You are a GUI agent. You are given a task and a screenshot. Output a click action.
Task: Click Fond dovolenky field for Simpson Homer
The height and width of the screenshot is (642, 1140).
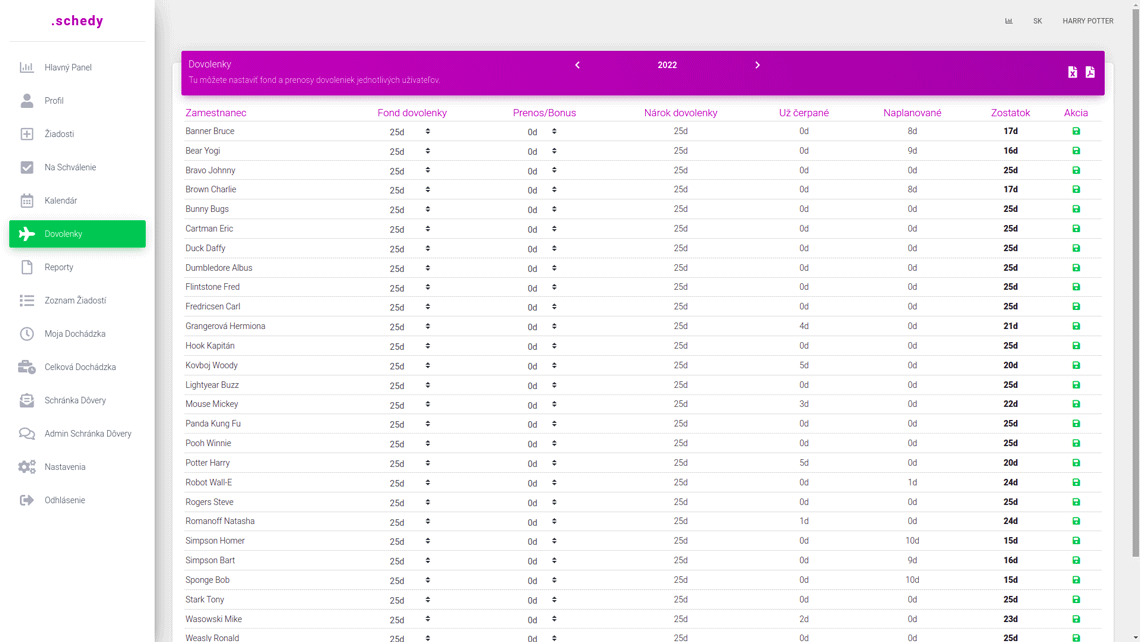coord(398,542)
